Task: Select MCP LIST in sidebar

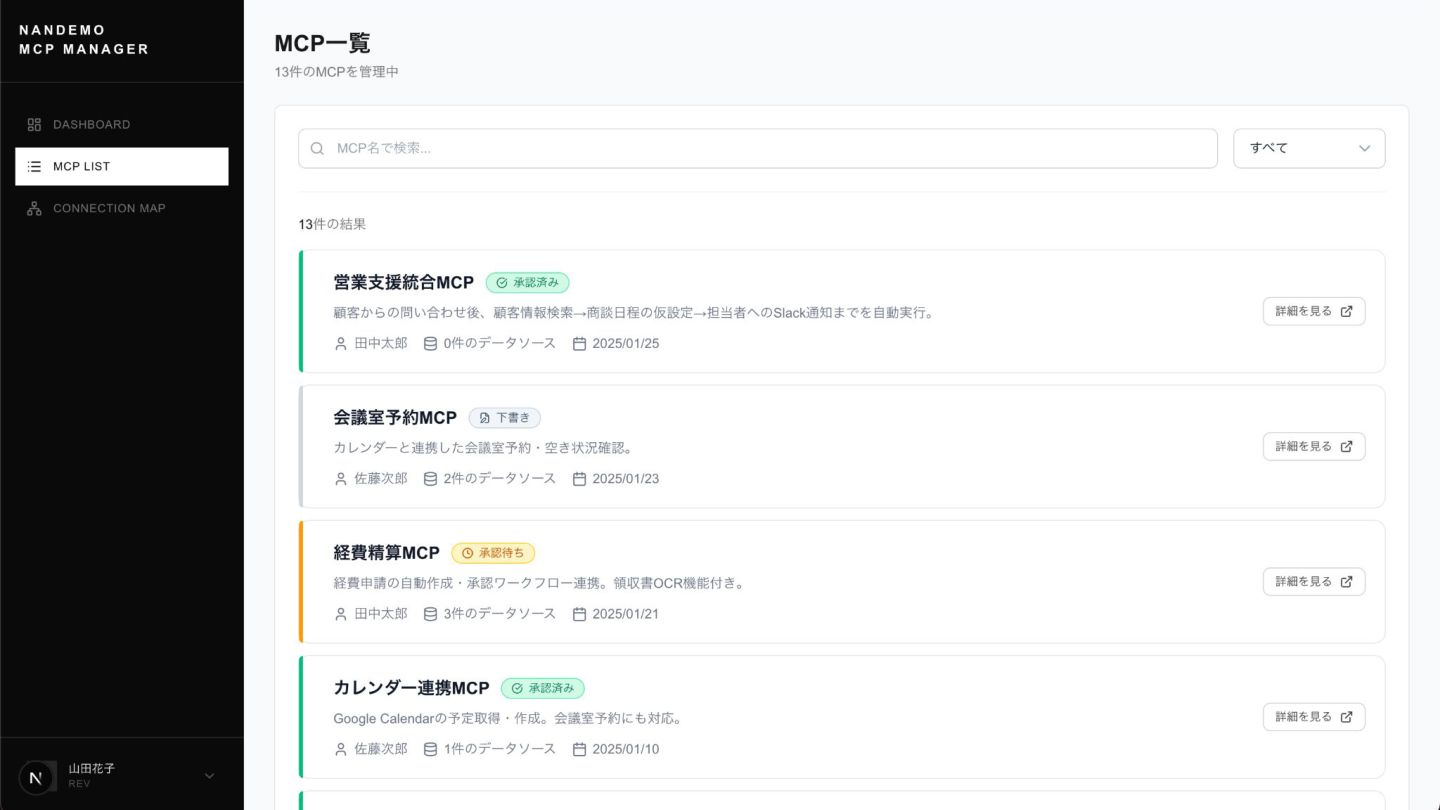Action: pyautogui.click(x=122, y=166)
